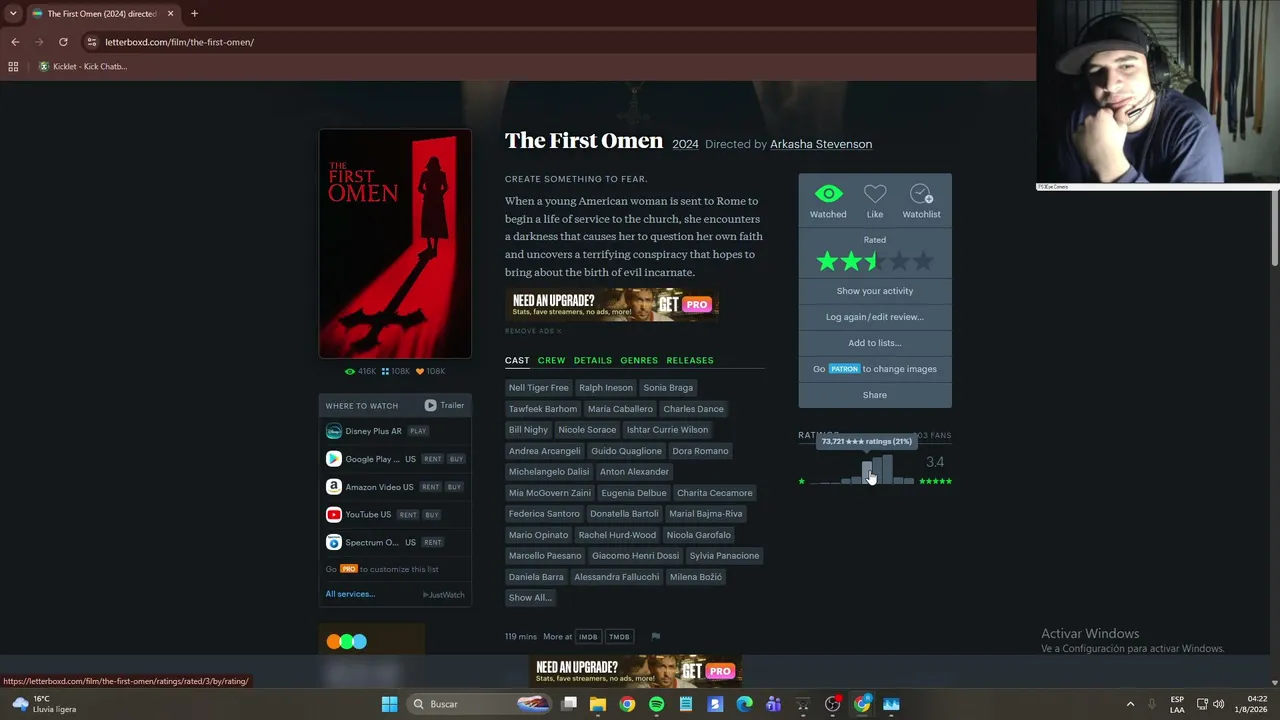Open the Disney Plus AR service icon

(x=334, y=431)
